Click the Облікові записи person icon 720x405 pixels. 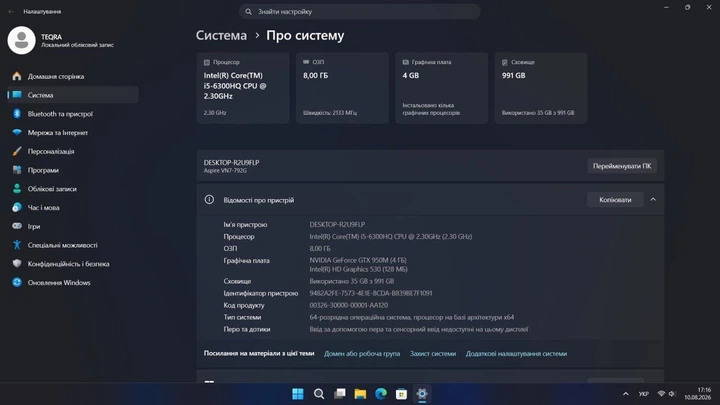pos(17,189)
